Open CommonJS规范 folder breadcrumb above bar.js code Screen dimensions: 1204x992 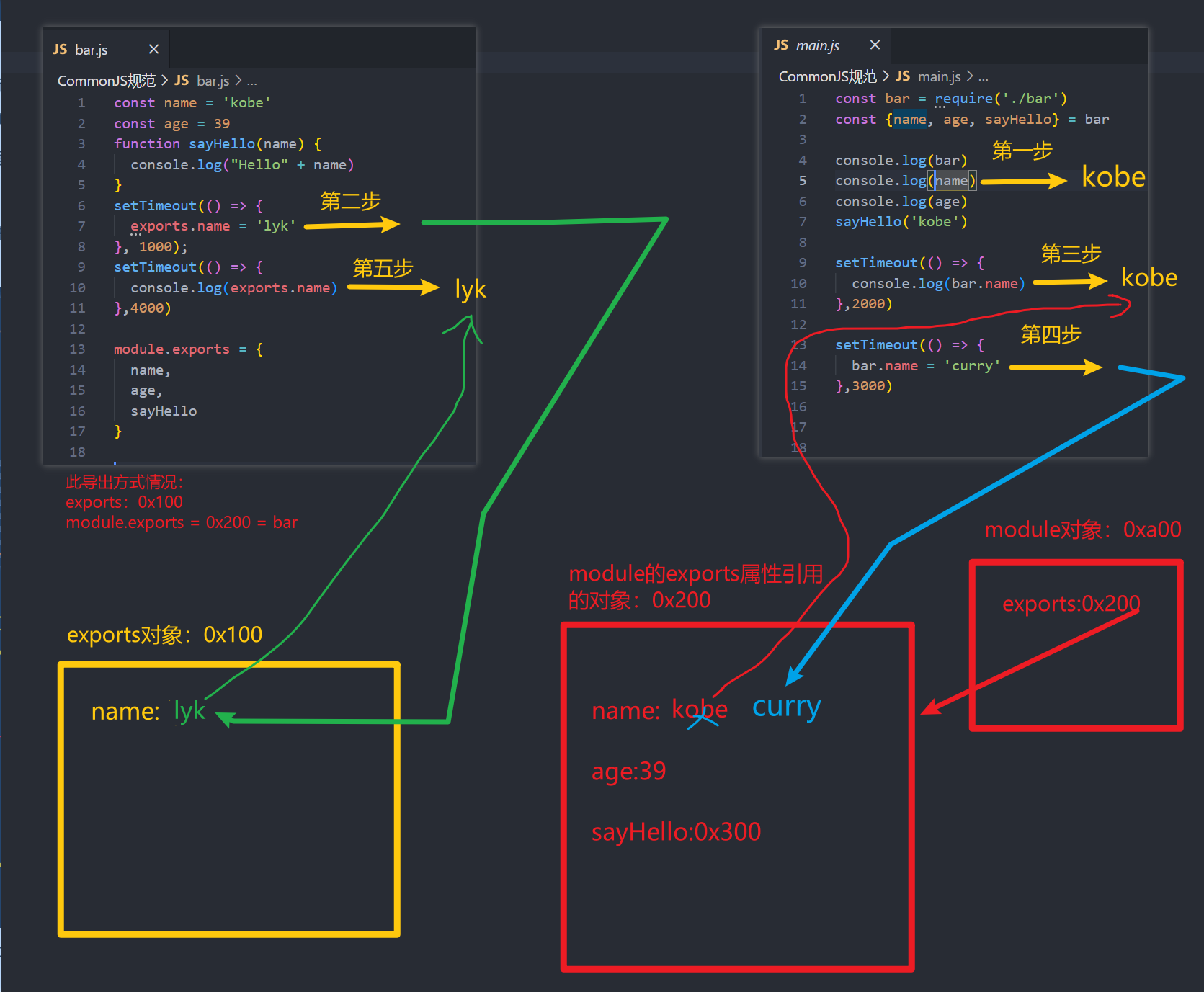(x=106, y=81)
